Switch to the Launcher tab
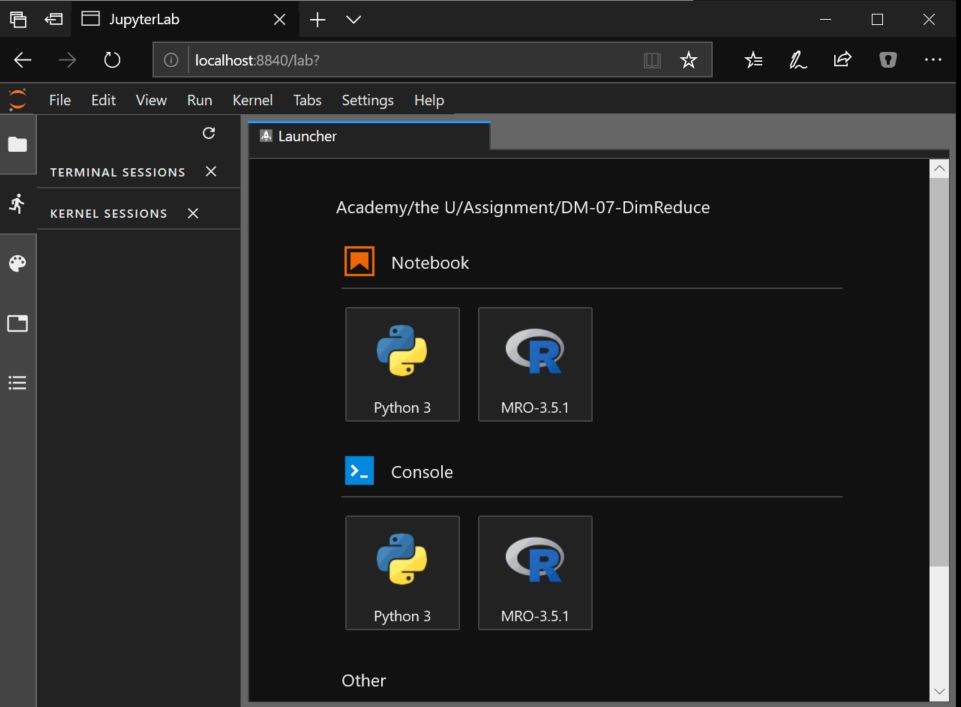The height and width of the screenshot is (707, 961). (x=307, y=136)
